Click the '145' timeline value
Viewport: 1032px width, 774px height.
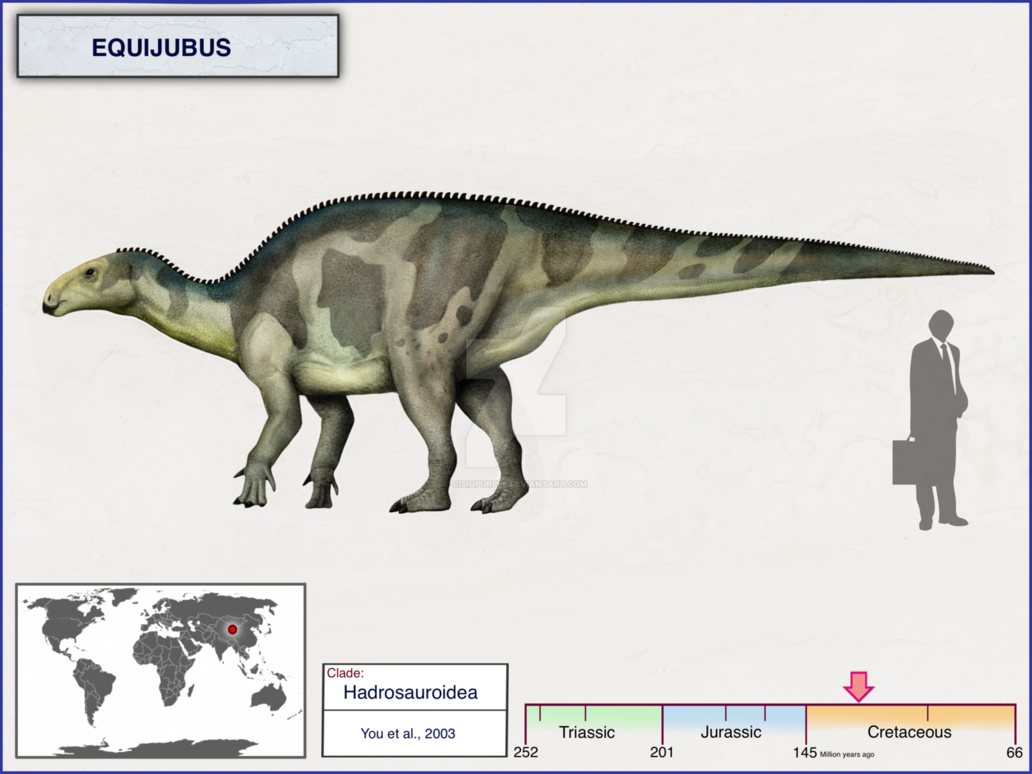805,752
